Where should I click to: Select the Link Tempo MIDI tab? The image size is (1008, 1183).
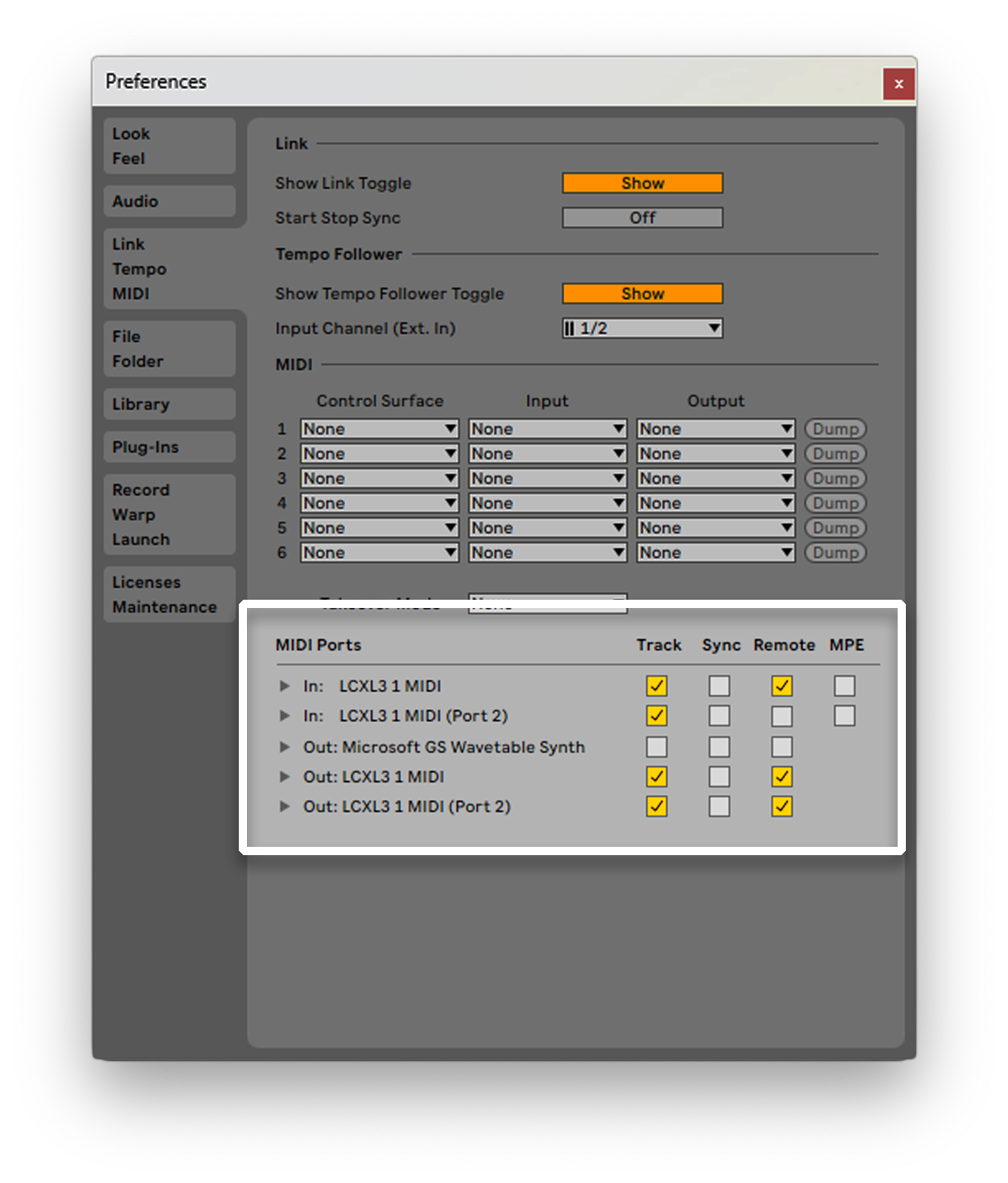click(x=170, y=269)
